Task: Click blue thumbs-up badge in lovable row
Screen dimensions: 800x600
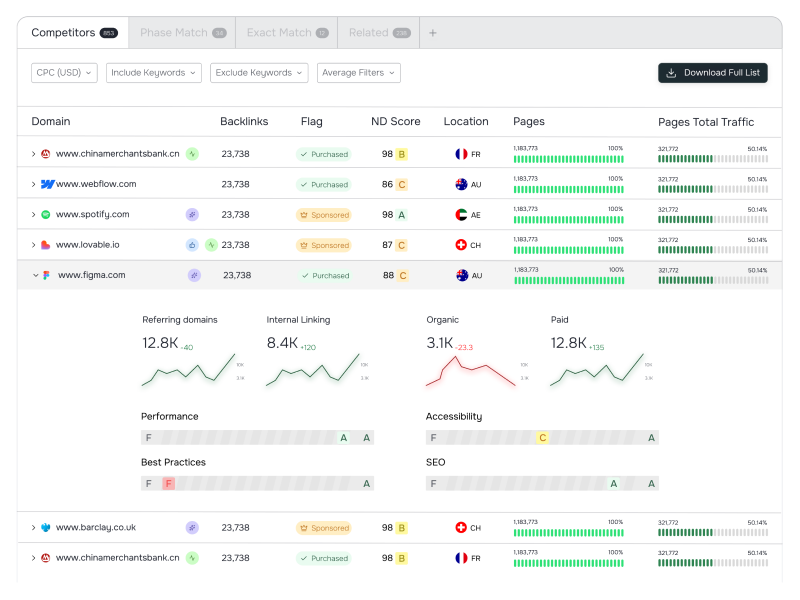Action: click(192, 245)
